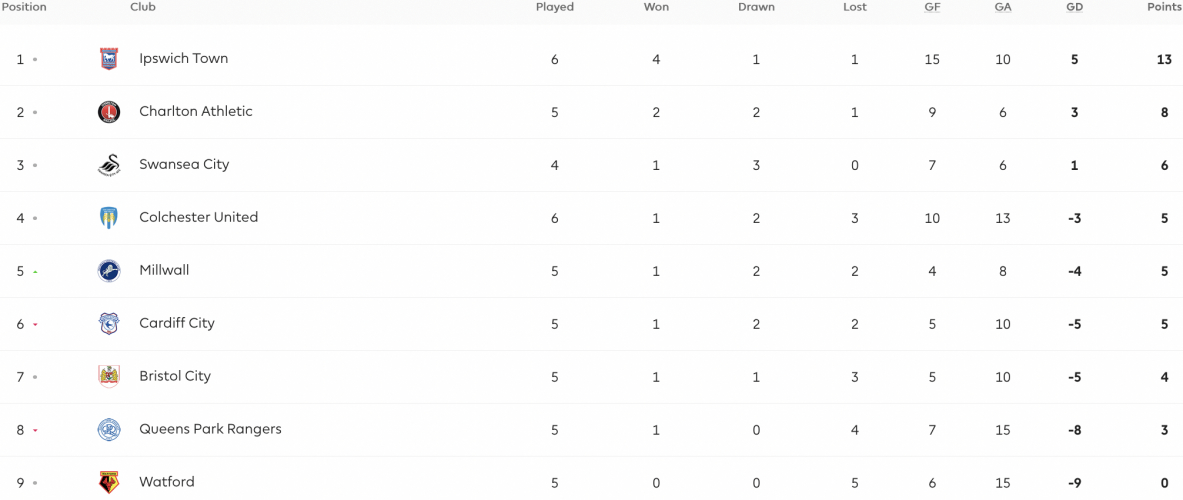Click the red down arrow at position 6

(x=35, y=324)
